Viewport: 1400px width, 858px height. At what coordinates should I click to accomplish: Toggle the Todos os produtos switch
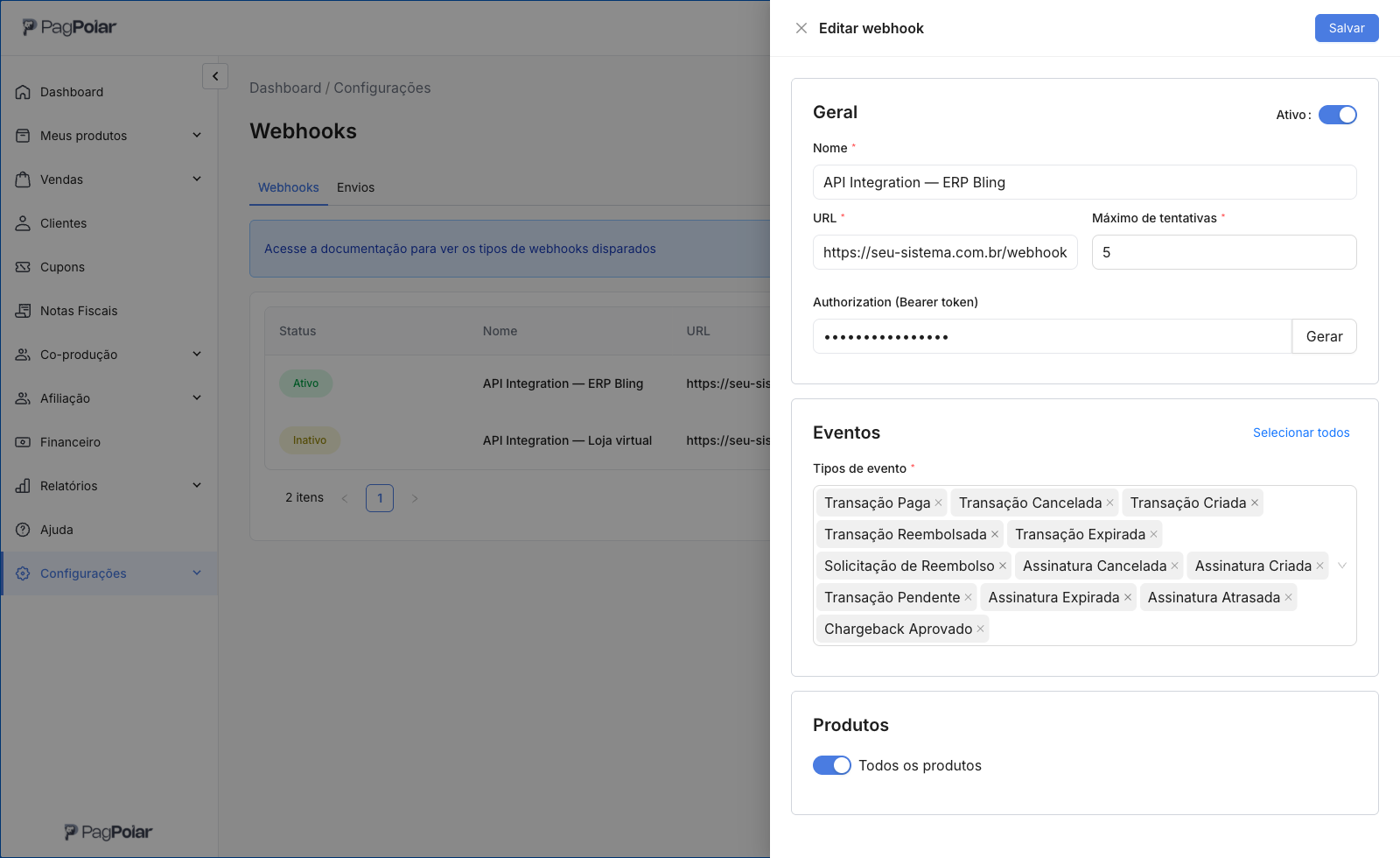tap(832, 765)
